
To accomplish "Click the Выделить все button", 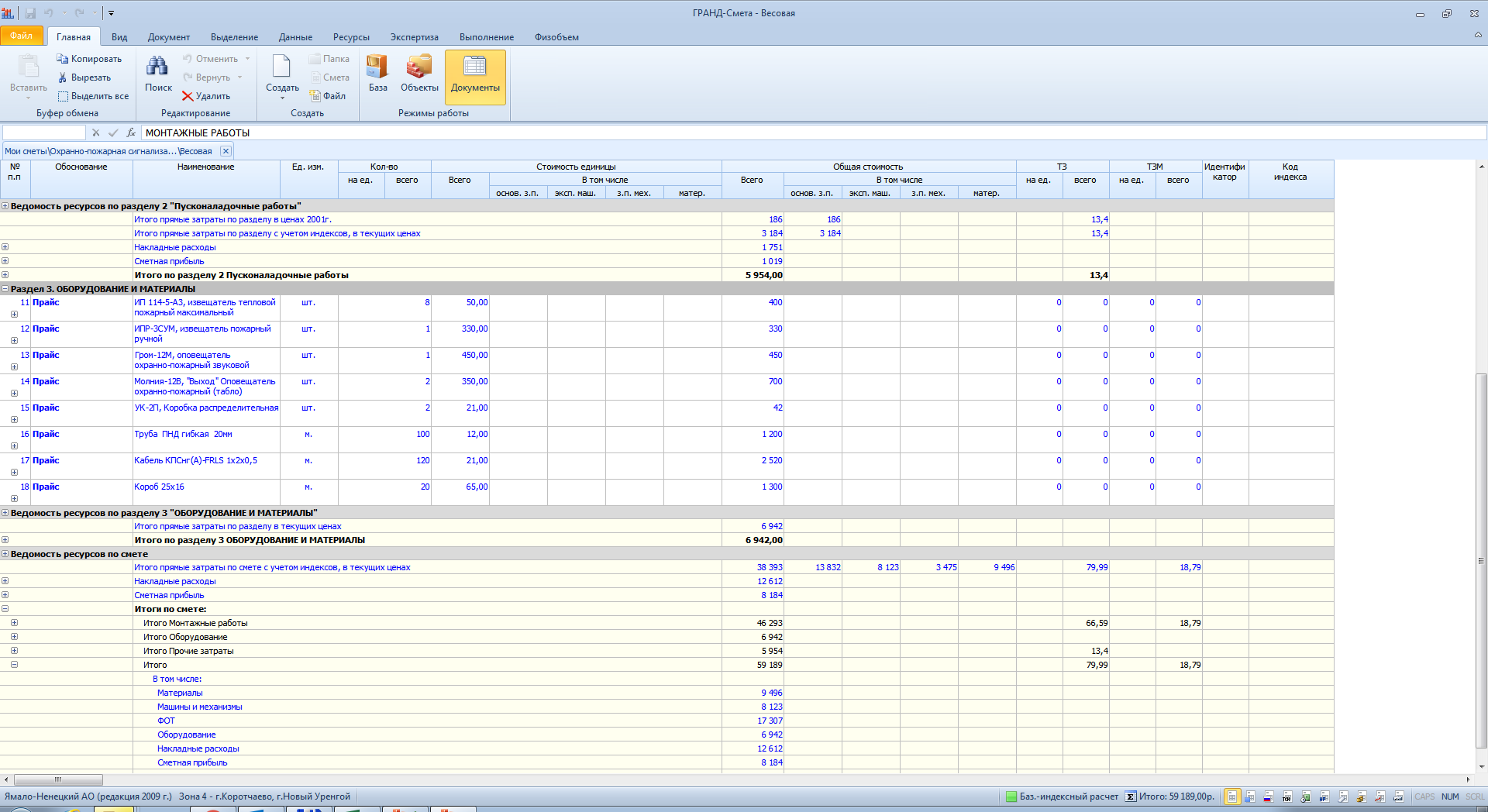I will click(x=93, y=96).
